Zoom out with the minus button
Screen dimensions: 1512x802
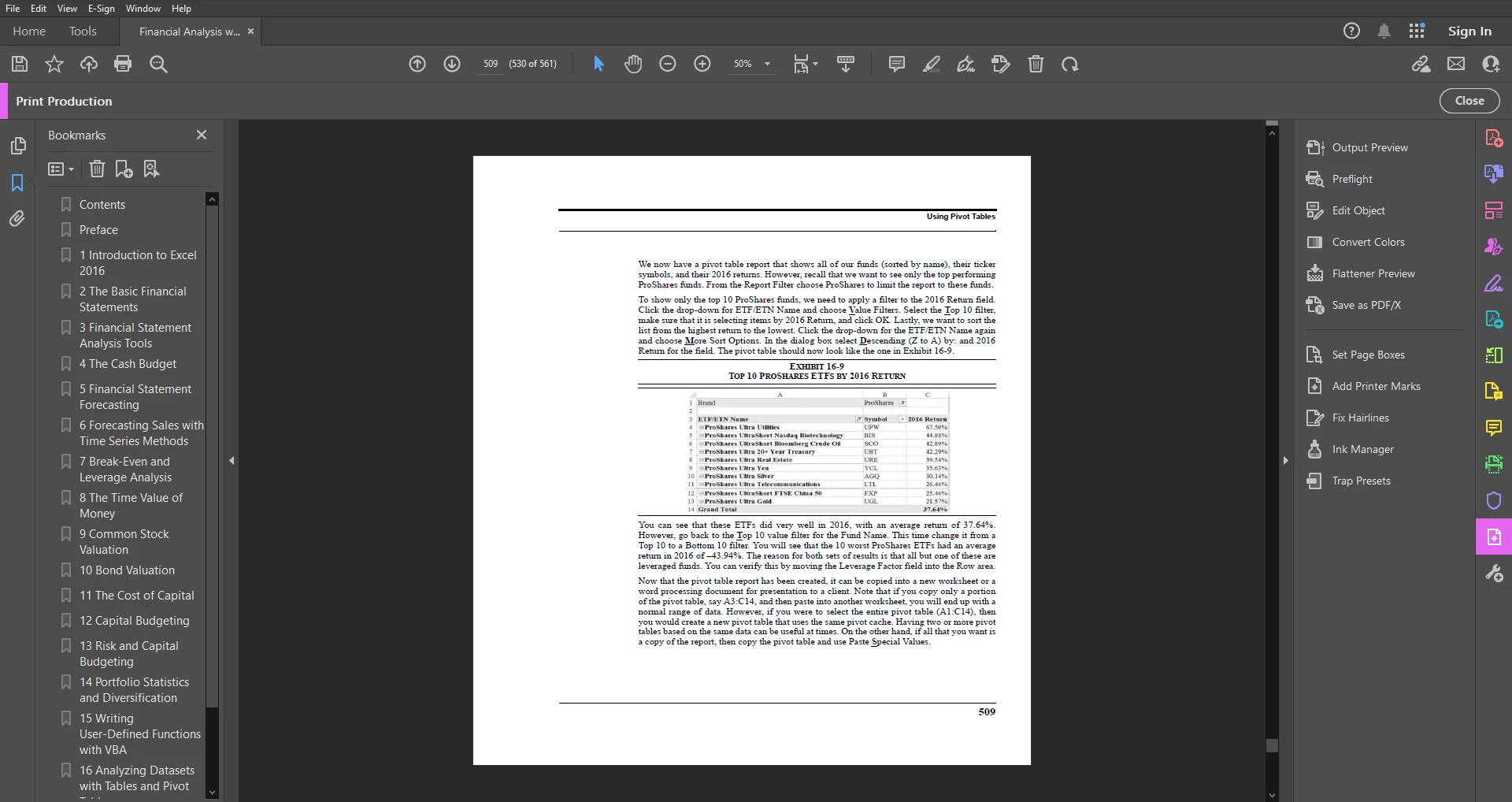(668, 64)
